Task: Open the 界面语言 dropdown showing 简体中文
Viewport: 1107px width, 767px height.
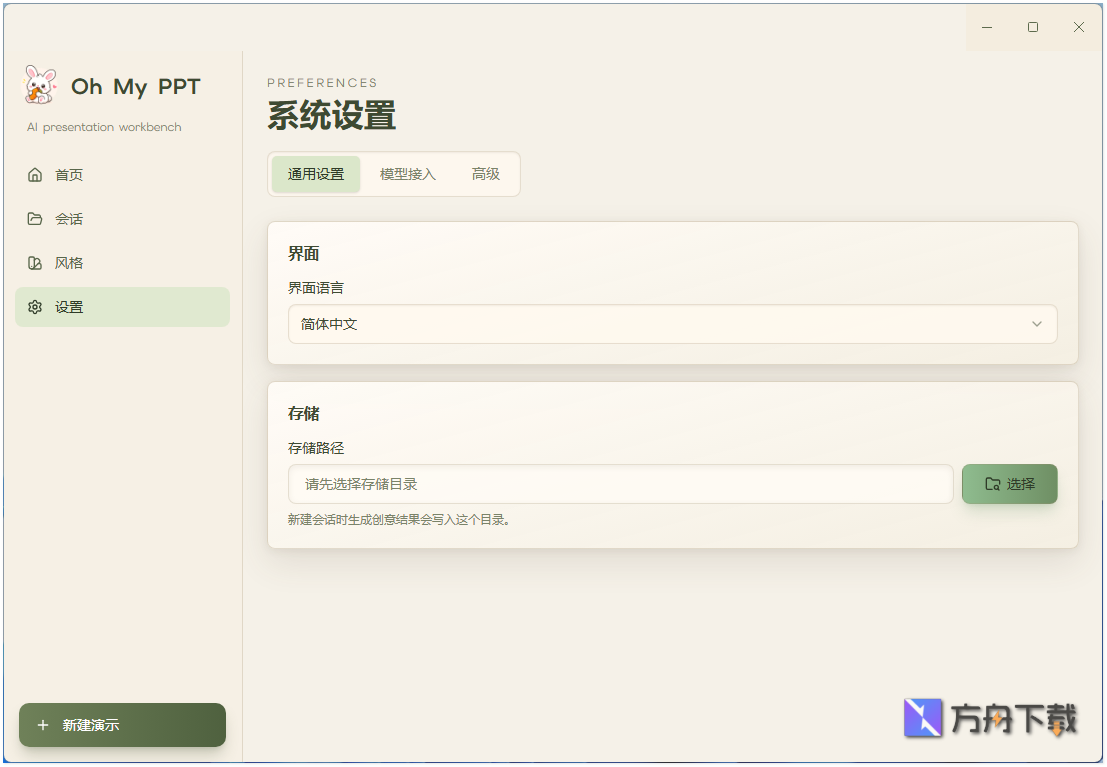Action: tap(672, 324)
